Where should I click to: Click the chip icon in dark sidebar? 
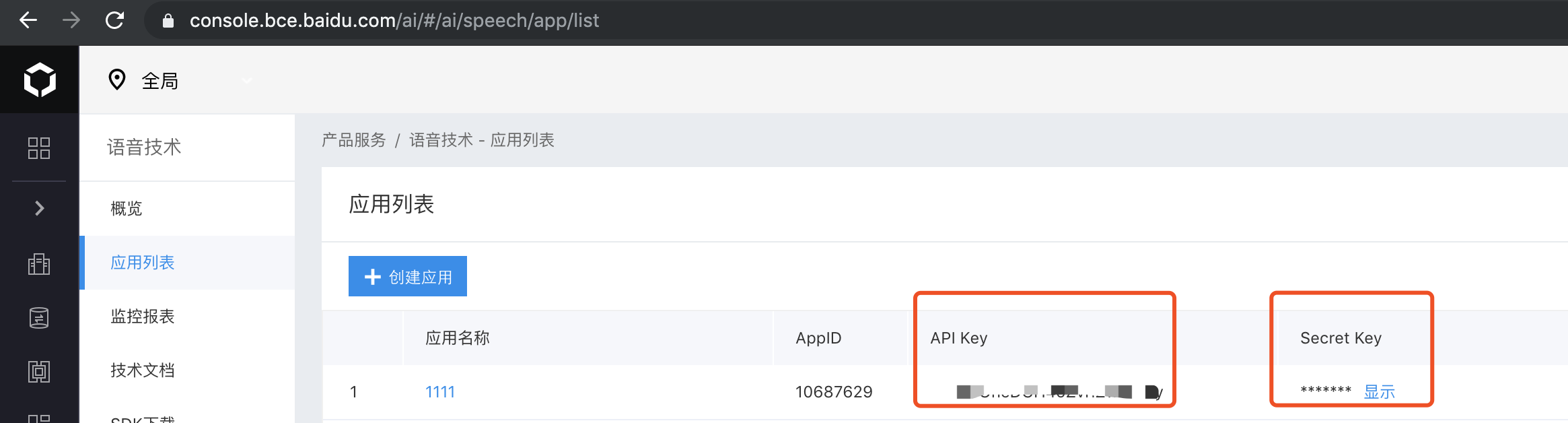point(39,371)
